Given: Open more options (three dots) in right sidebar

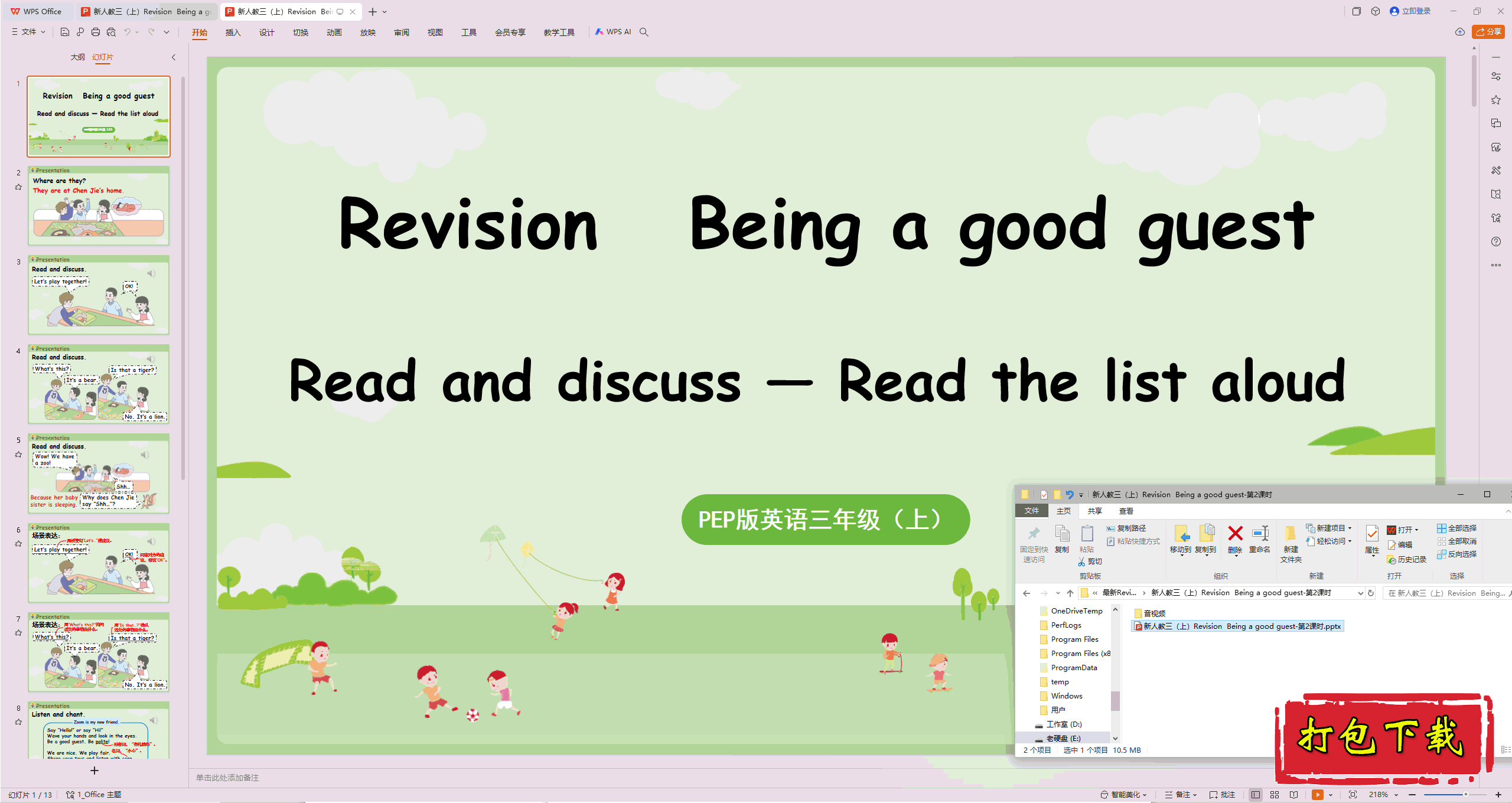Looking at the screenshot, I should (x=1495, y=265).
